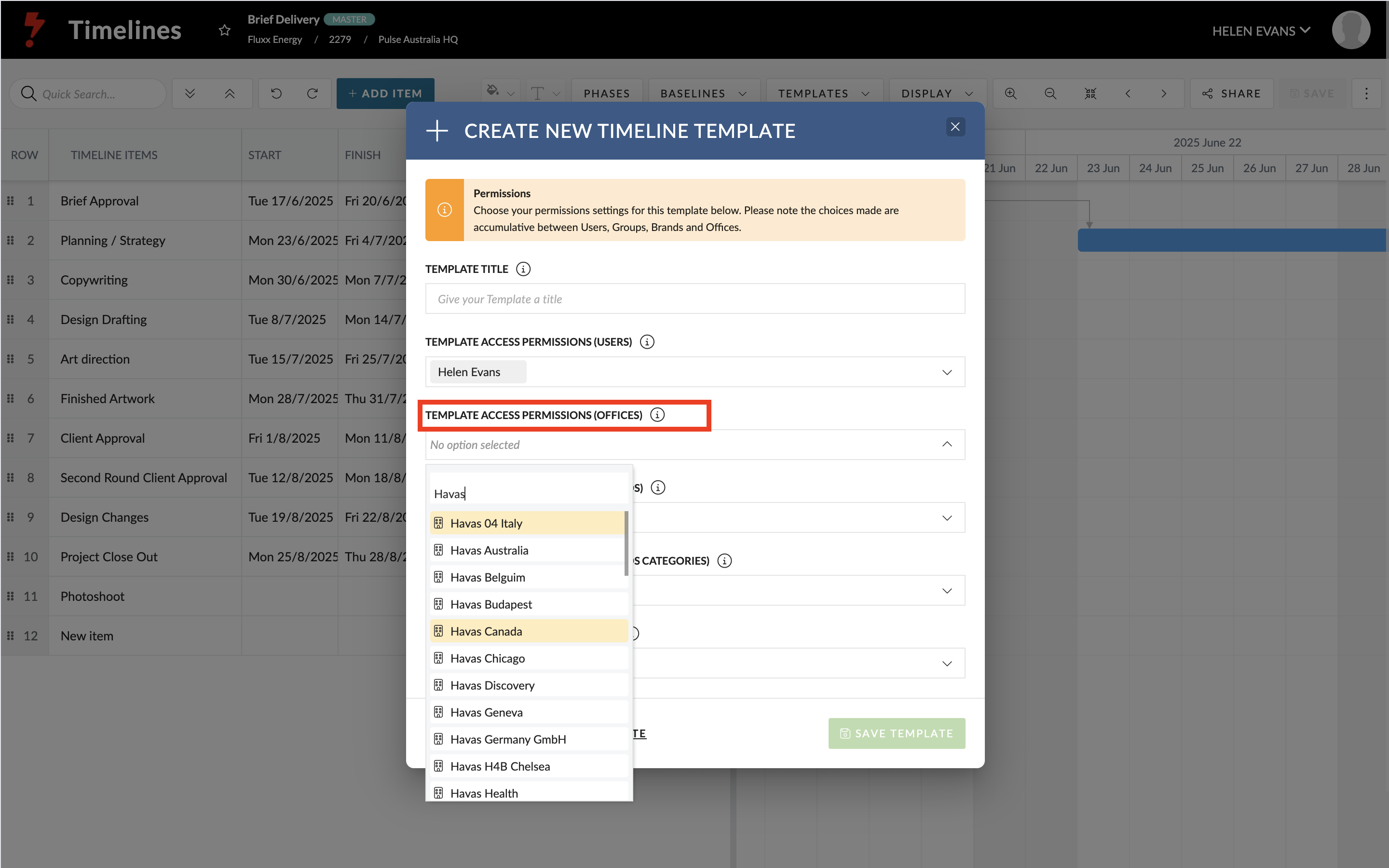
Task: Choose Havas Belguim from the list
Action: coord(529,577)
